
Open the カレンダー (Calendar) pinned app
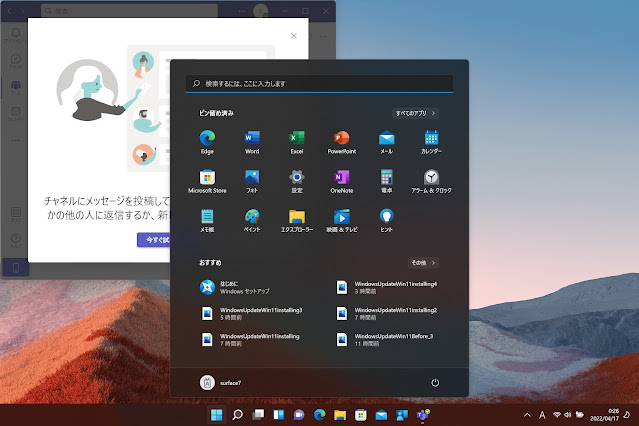(x=431, y=142)
